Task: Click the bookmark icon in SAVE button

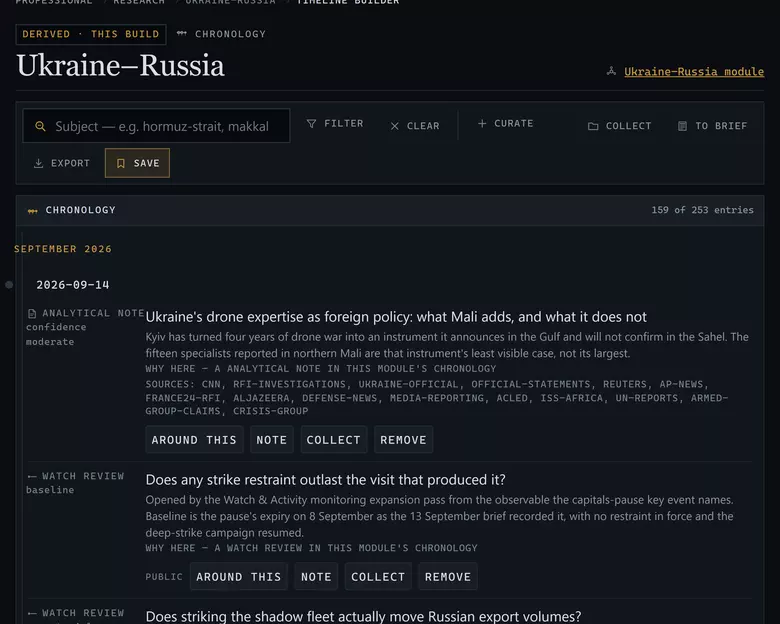Action: click(121, 163)
